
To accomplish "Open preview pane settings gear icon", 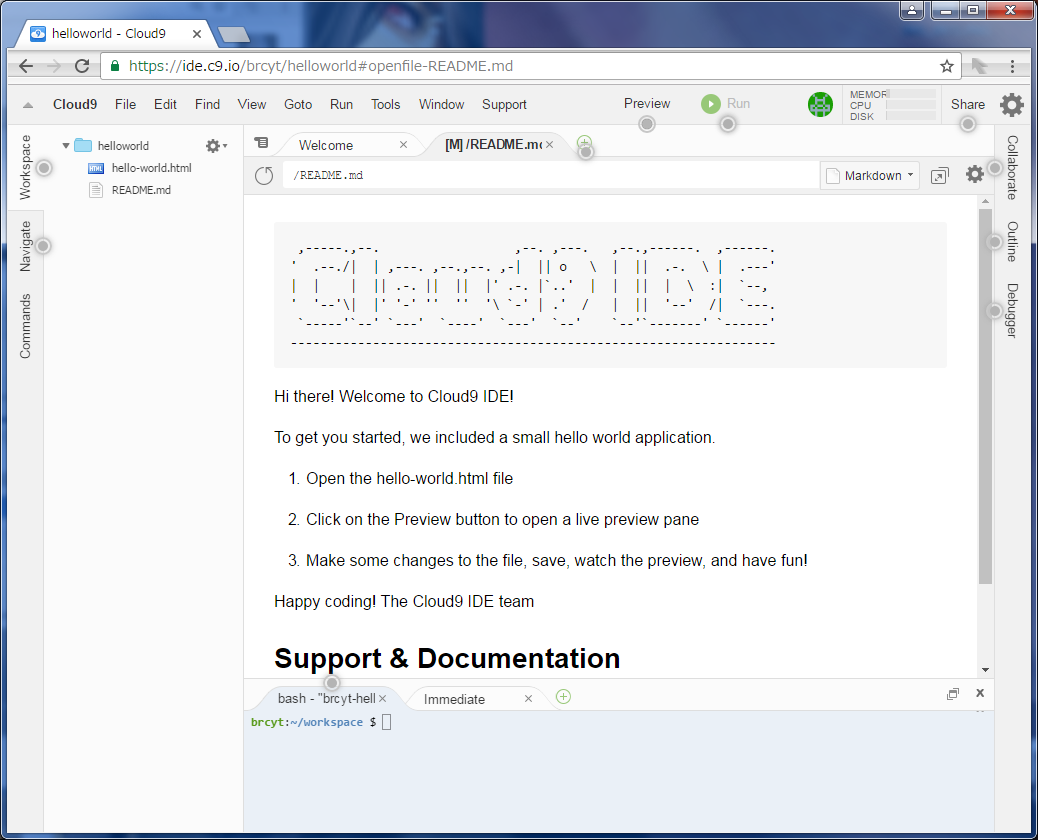I will tap(974, 175).
